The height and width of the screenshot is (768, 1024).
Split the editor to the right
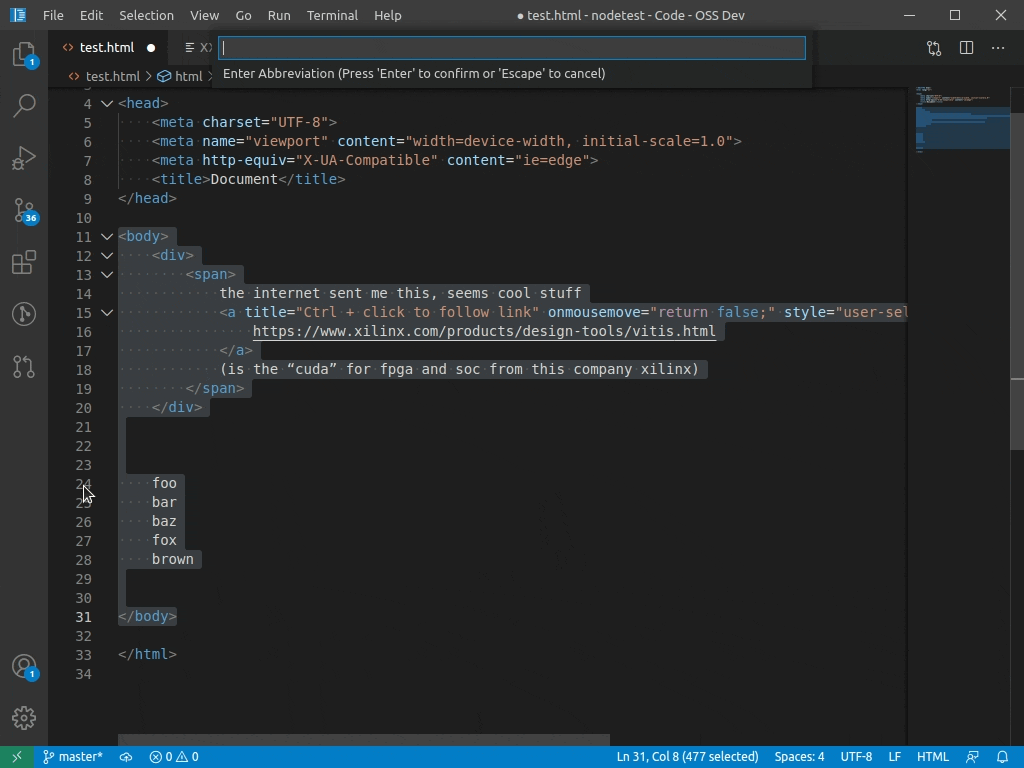click(967, 48)
